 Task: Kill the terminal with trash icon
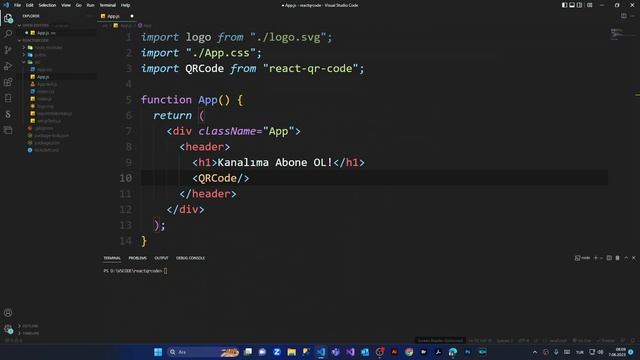coord(618,258)
